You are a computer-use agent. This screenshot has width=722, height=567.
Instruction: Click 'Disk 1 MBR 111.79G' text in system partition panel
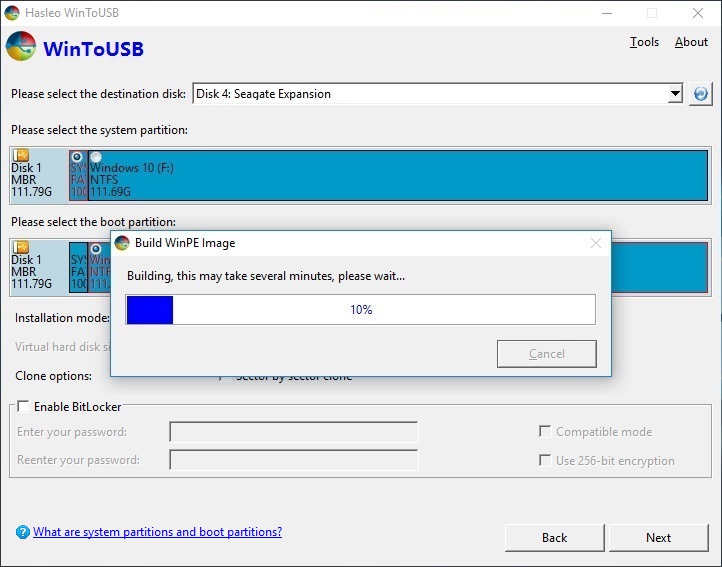coord(31,180)
